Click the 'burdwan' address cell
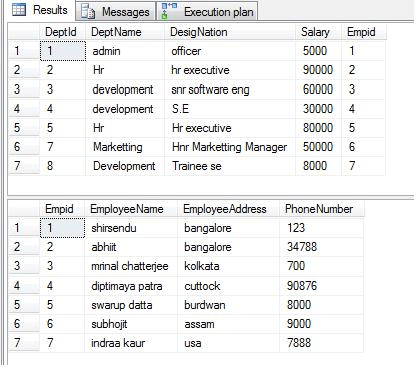The height and width of the screenshot is (367, 416). pos(229,305)
